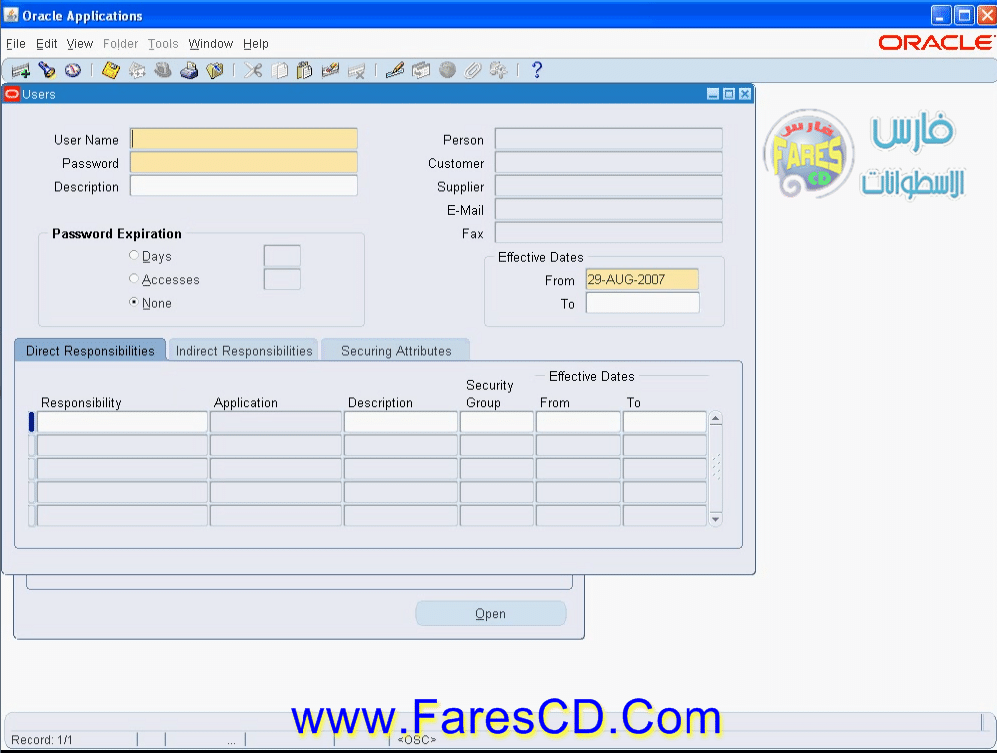The image size is (997, 753).
Task: Click into the Password field
Action: [244, 163]
